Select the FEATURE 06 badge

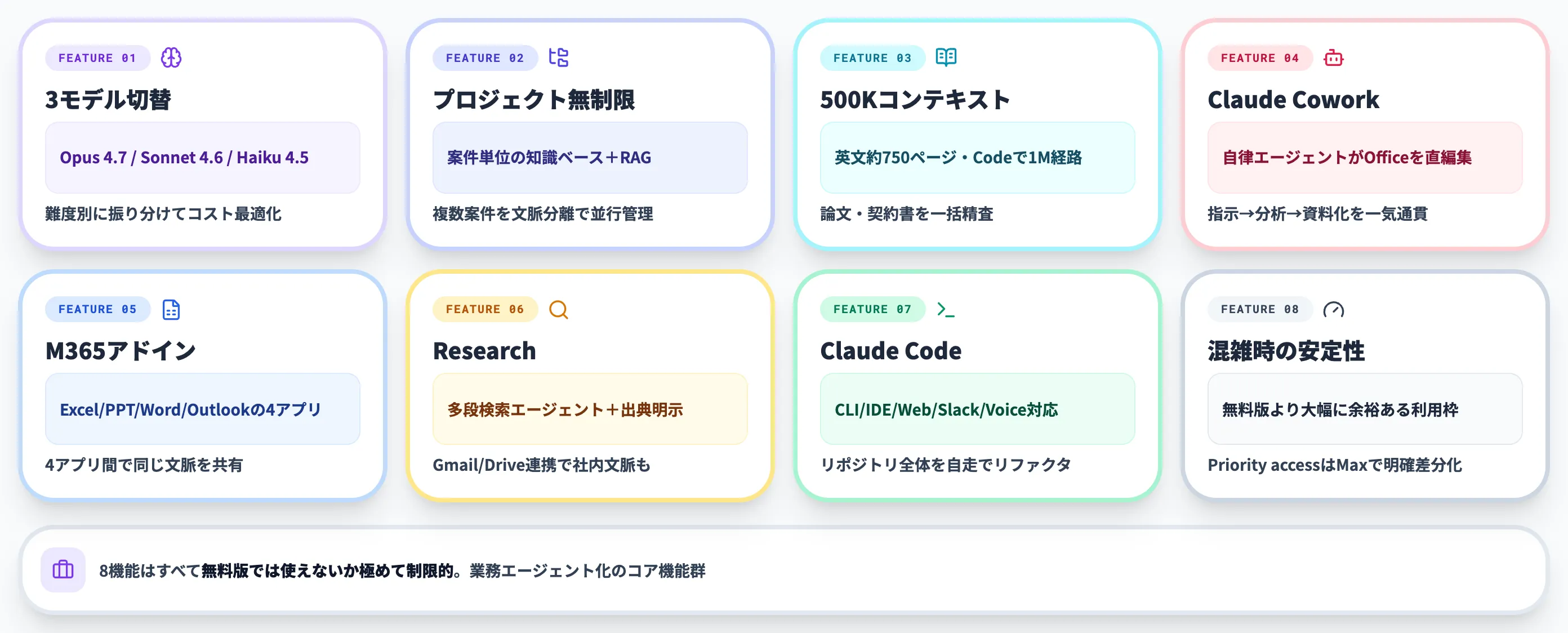pos(485,309)
